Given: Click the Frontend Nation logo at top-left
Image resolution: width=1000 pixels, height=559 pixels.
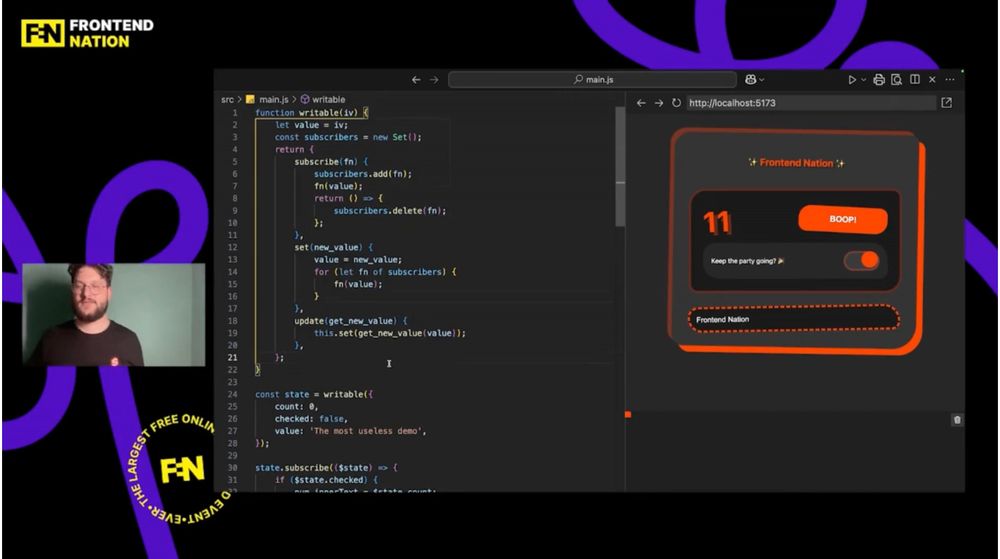Looking at the screenshot, I should click(x=87, y=33).
